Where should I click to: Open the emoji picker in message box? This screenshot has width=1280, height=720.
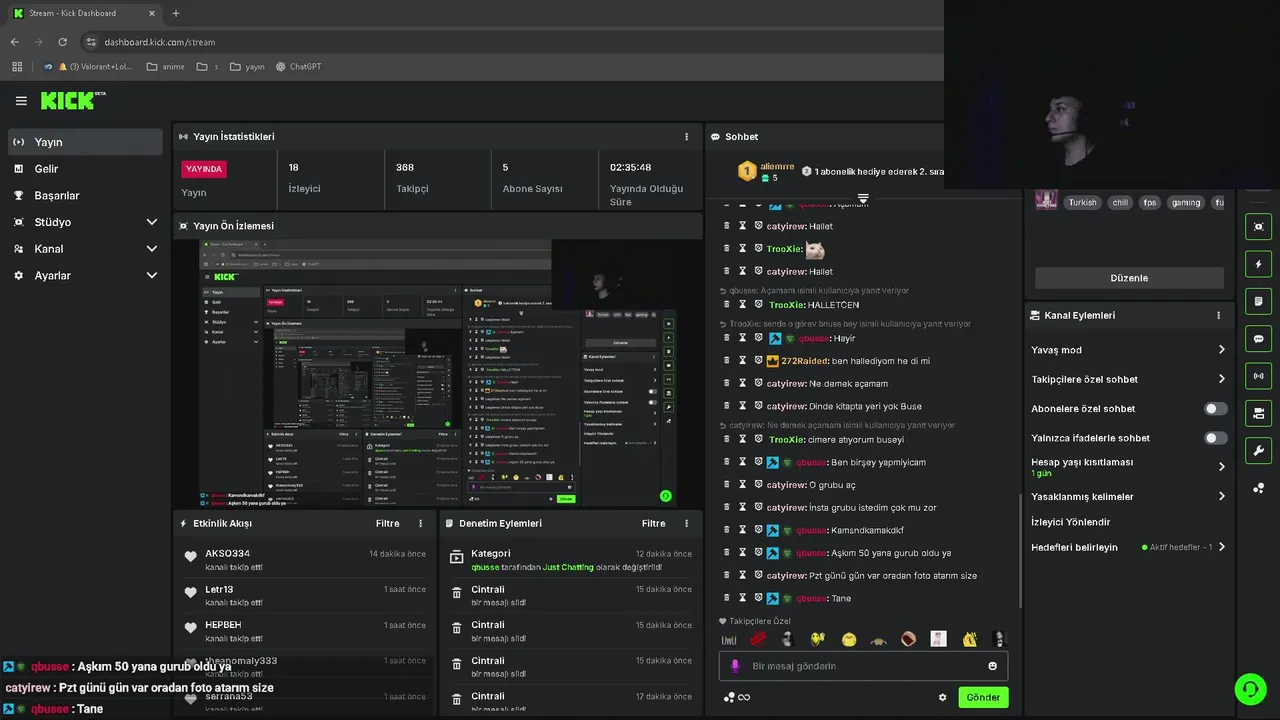pyautogui.click(x=992, y=666)
